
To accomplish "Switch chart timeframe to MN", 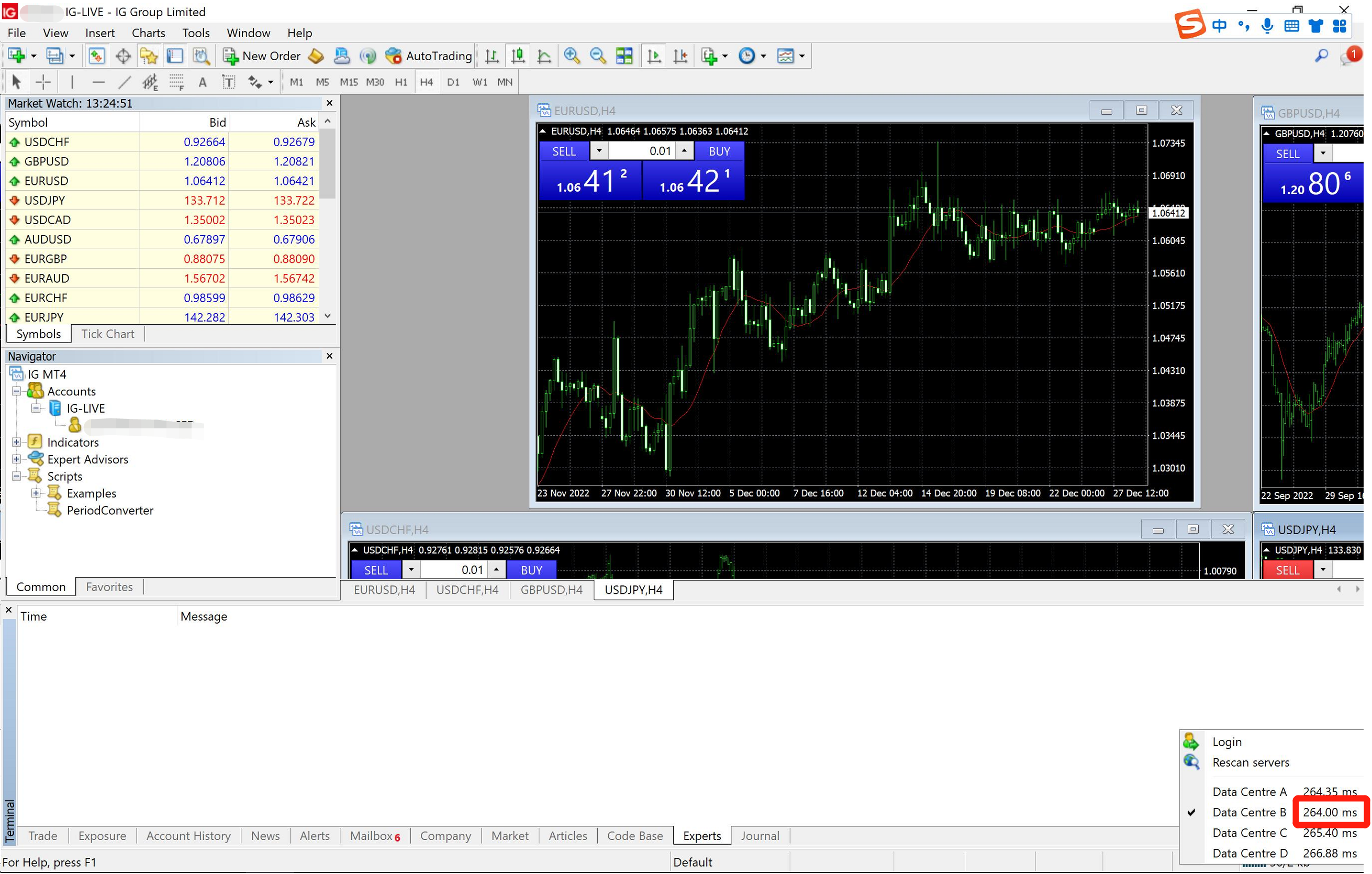I will pyautogui.click(x=505, y=83).
